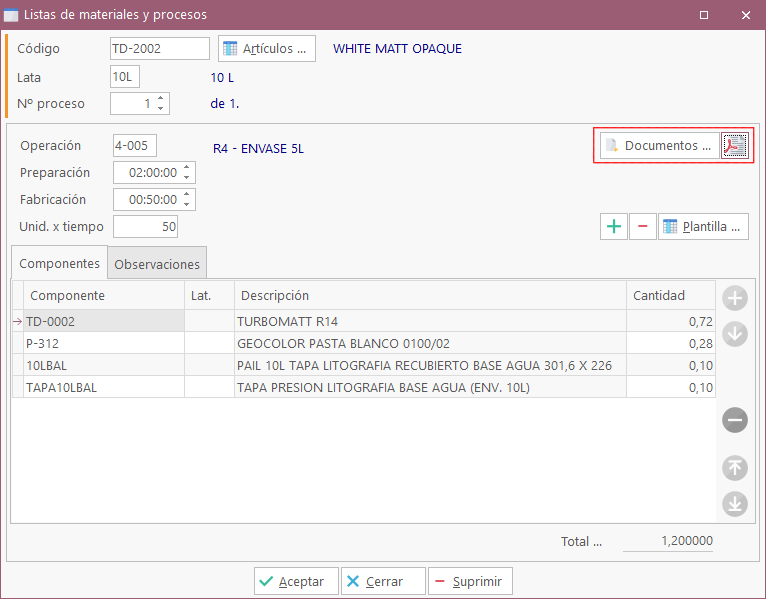
Task: Click the empty Lat. cell of P-312 row
Action: (x=209, y=343)
